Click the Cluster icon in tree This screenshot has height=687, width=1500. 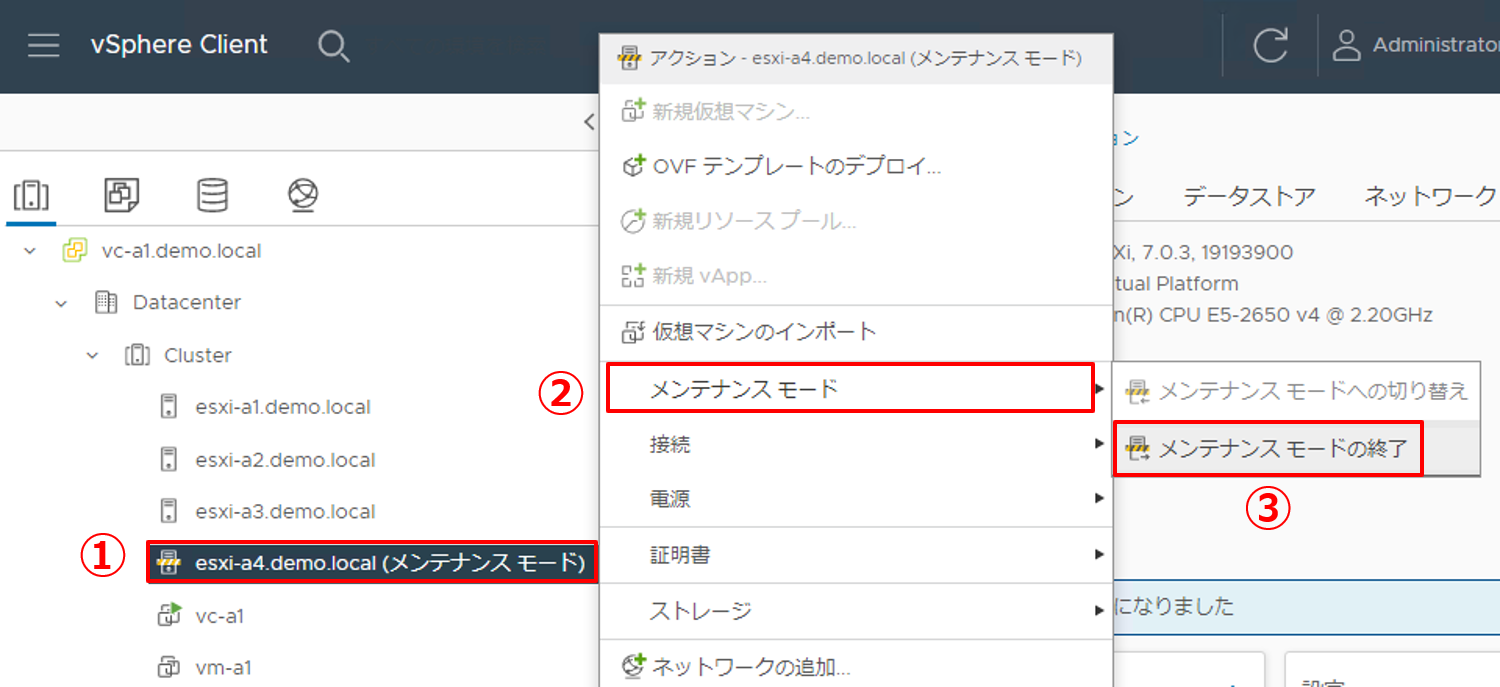(136, 355)
